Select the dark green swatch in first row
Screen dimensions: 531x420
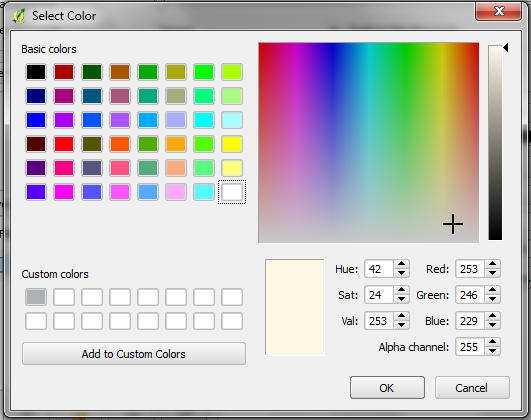92,72
